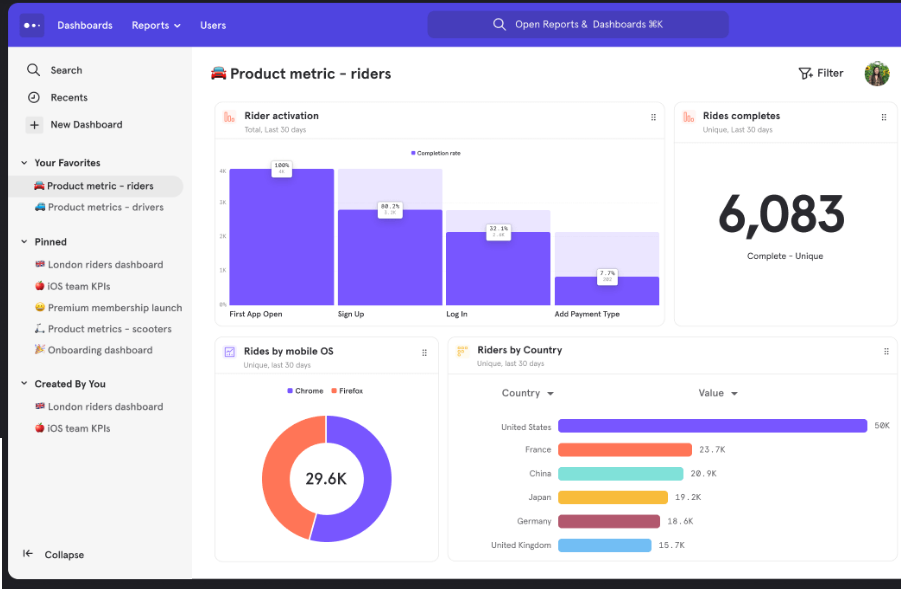Click the Filter button

[x=821, y=74]
